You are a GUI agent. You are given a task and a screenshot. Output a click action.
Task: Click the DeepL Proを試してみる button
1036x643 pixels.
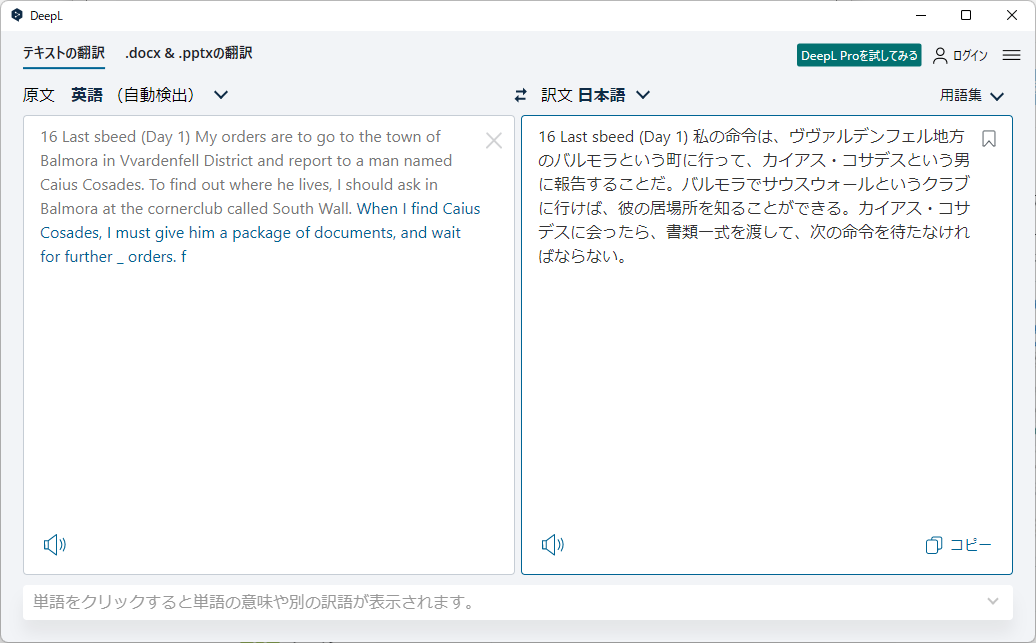[x=859, y=56]
